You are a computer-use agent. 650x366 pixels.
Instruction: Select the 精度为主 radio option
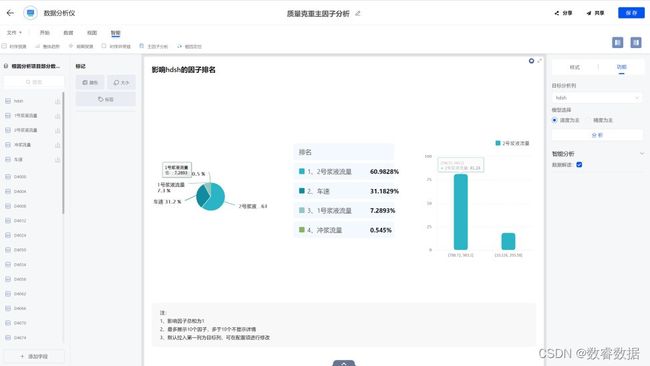point(603,120)
